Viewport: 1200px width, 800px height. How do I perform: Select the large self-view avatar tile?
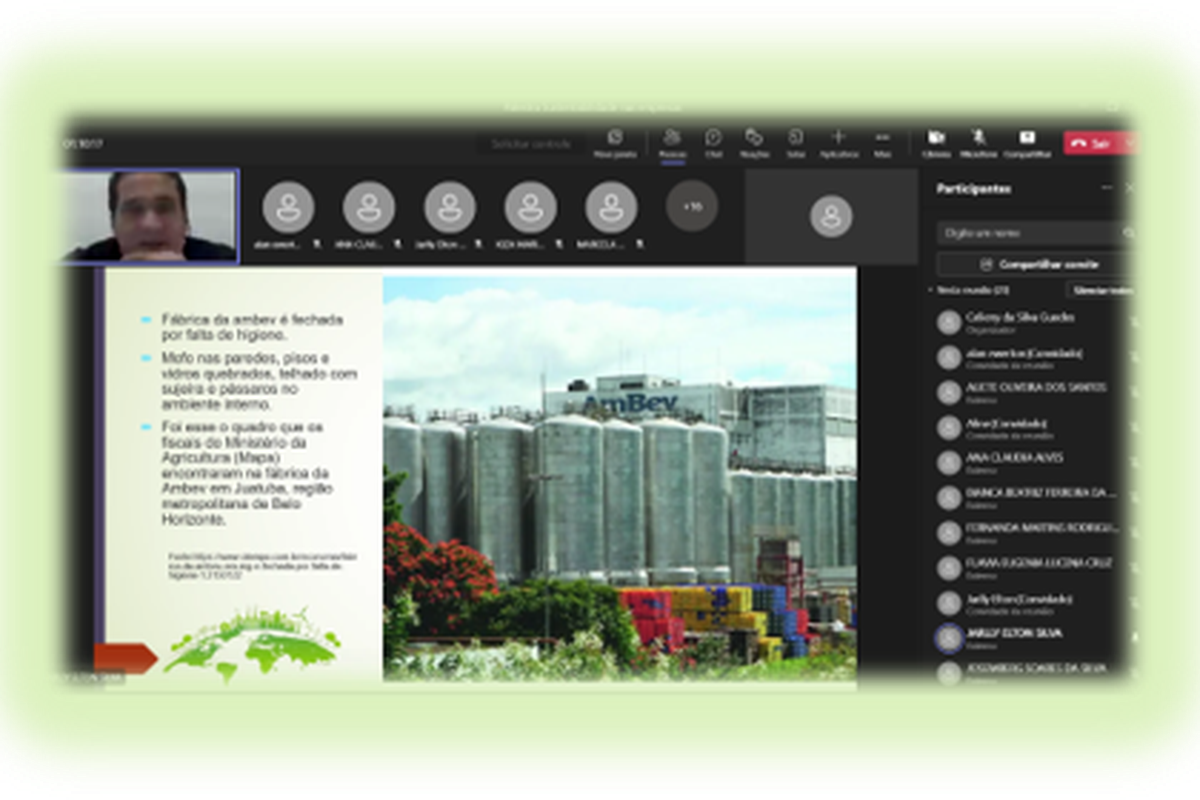[x=831, y=216]
